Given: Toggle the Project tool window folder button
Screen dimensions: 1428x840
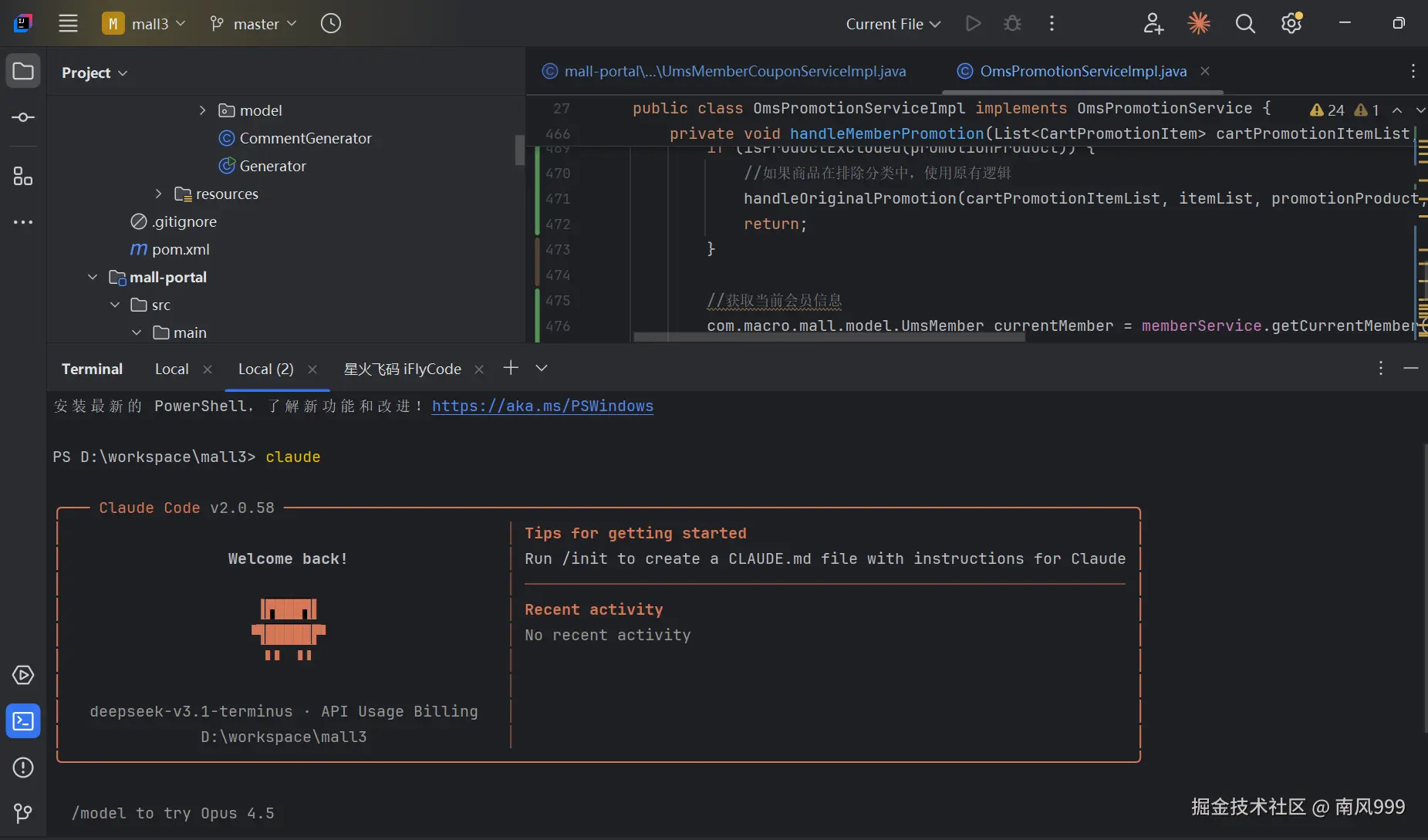Looking at the screenshot, I should coord(23,72).
